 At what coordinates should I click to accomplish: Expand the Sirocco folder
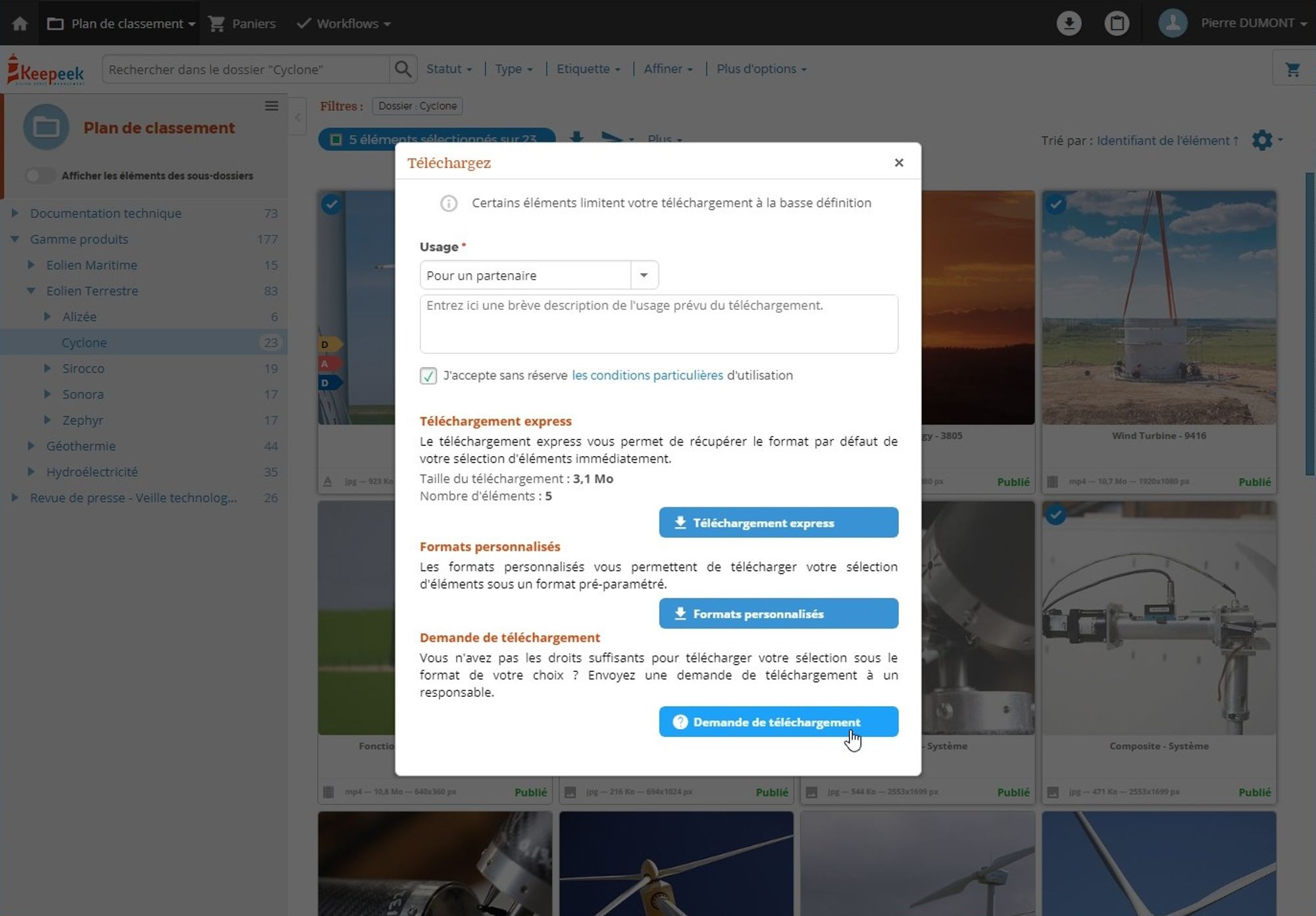pyautogui.click(x=47, y=368)
